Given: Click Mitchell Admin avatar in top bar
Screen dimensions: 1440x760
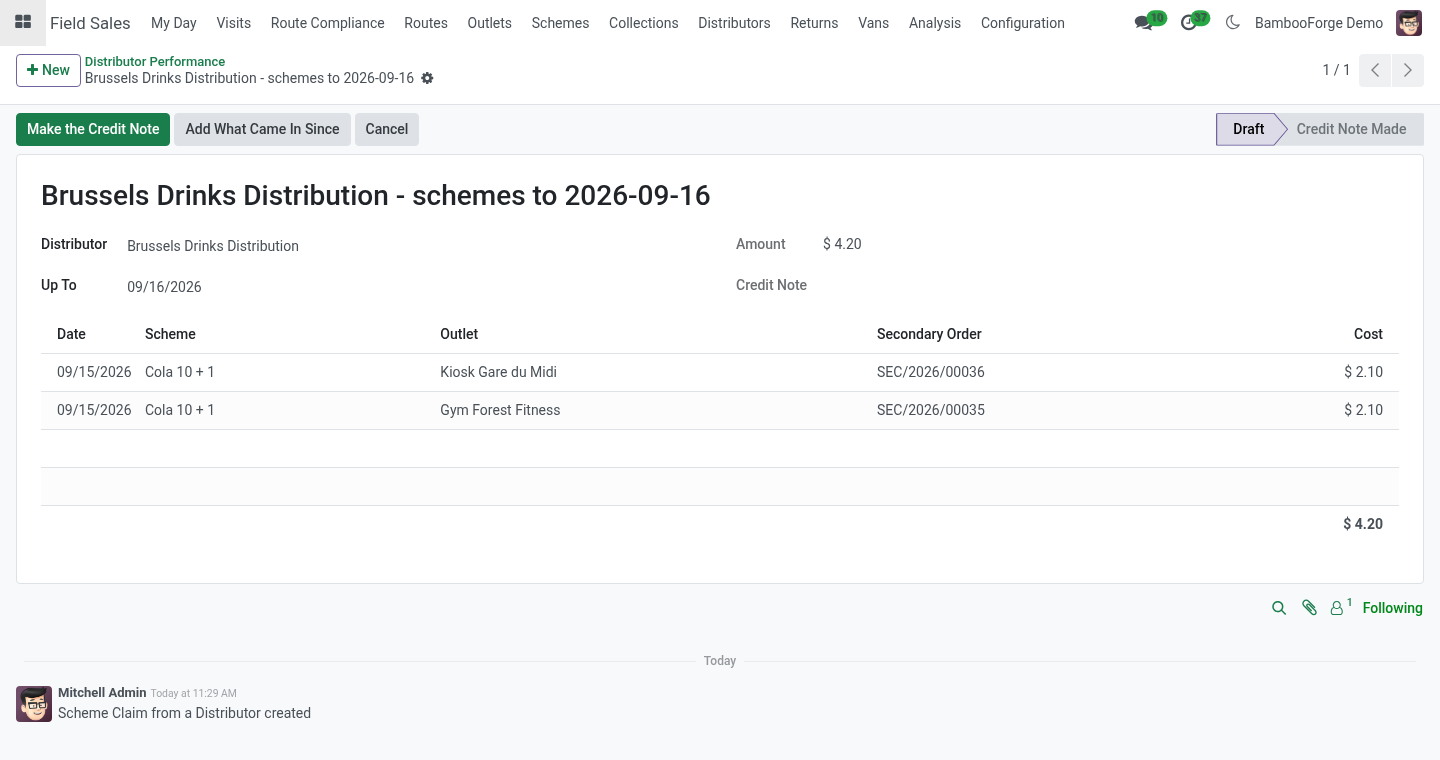Looking at the screenshot, I should [1409, 22].
